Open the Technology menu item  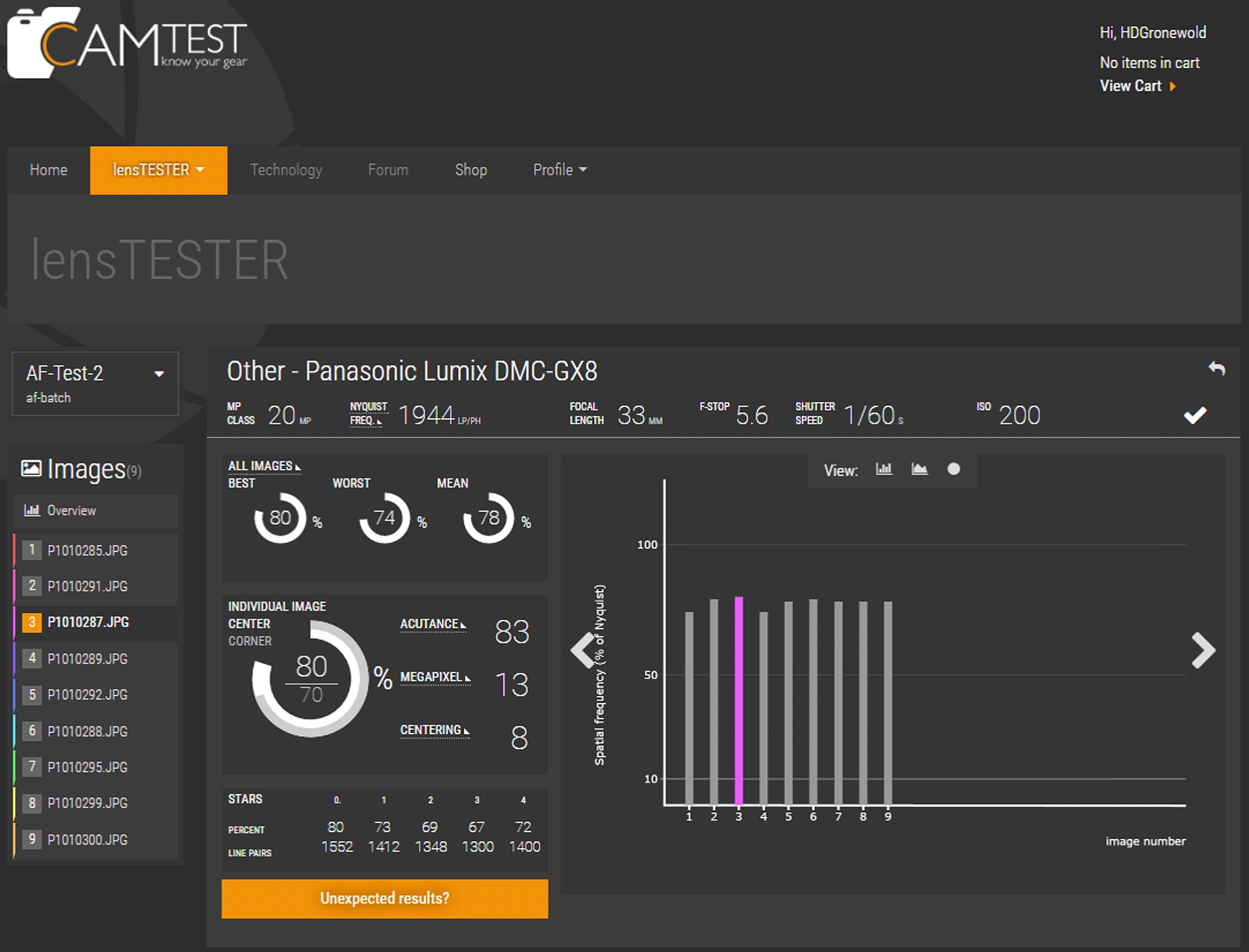[286, 170]
